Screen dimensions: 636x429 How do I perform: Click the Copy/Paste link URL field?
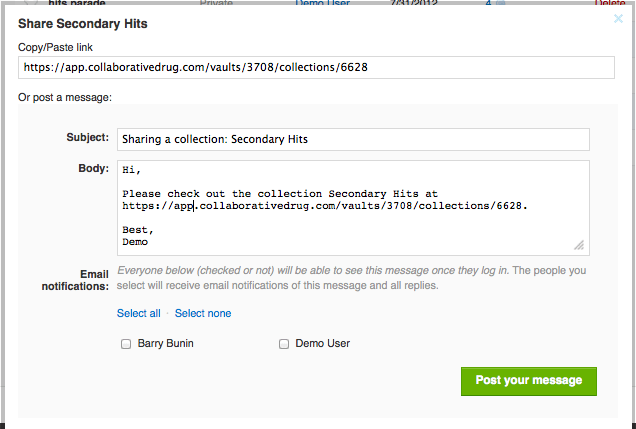(x=316, y=67)
